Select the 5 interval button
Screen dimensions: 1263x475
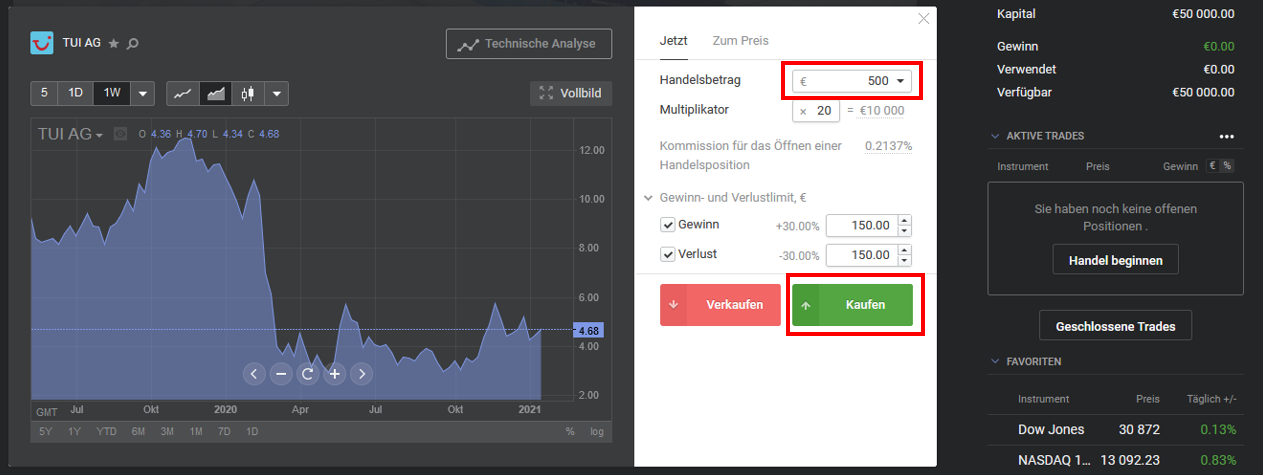pos(43,93)
